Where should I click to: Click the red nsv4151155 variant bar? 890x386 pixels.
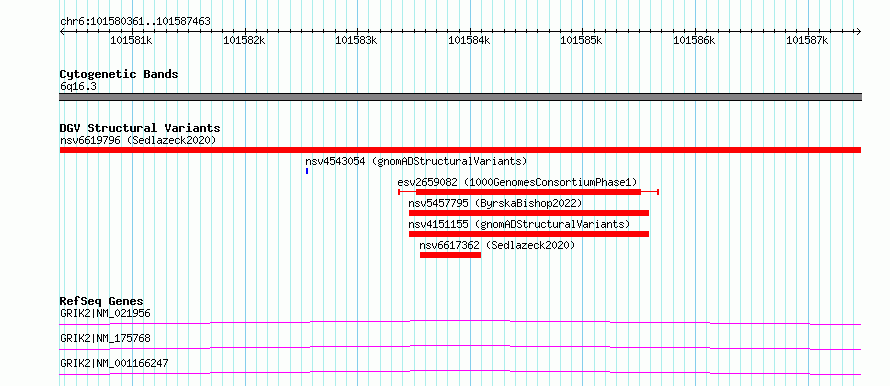528,234
